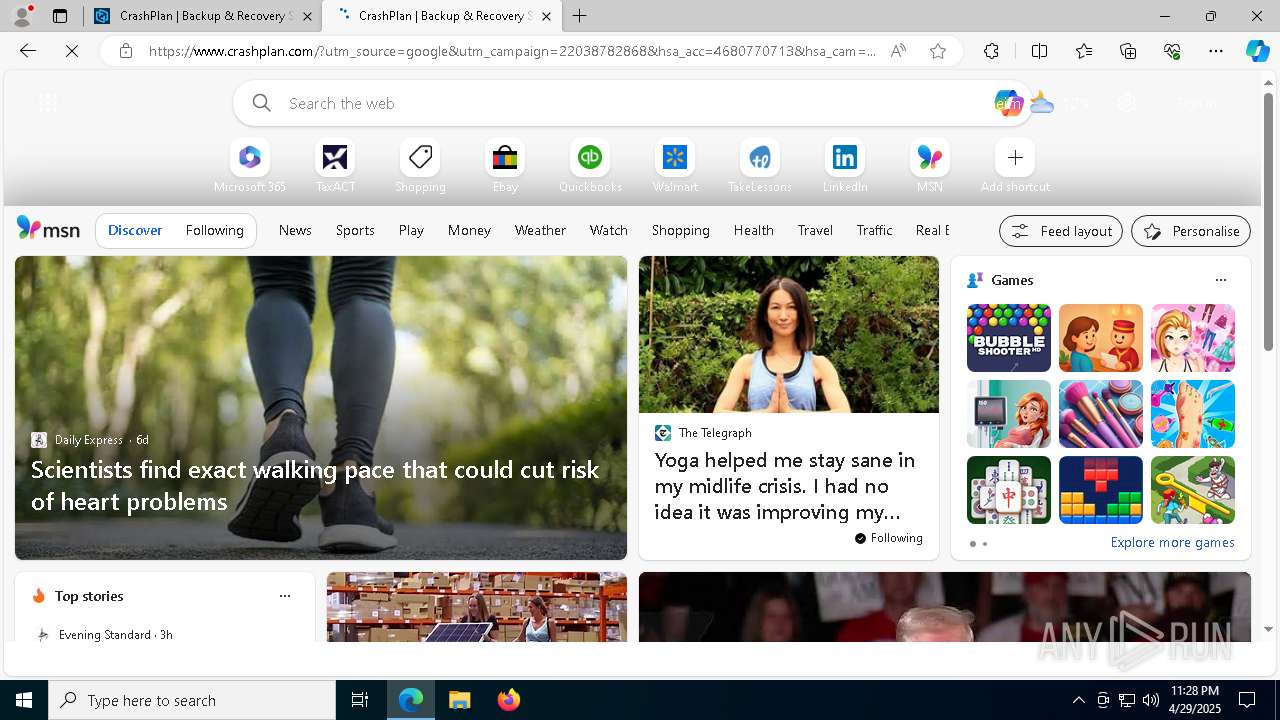Open Games card more options menu

coord(1221,280)
